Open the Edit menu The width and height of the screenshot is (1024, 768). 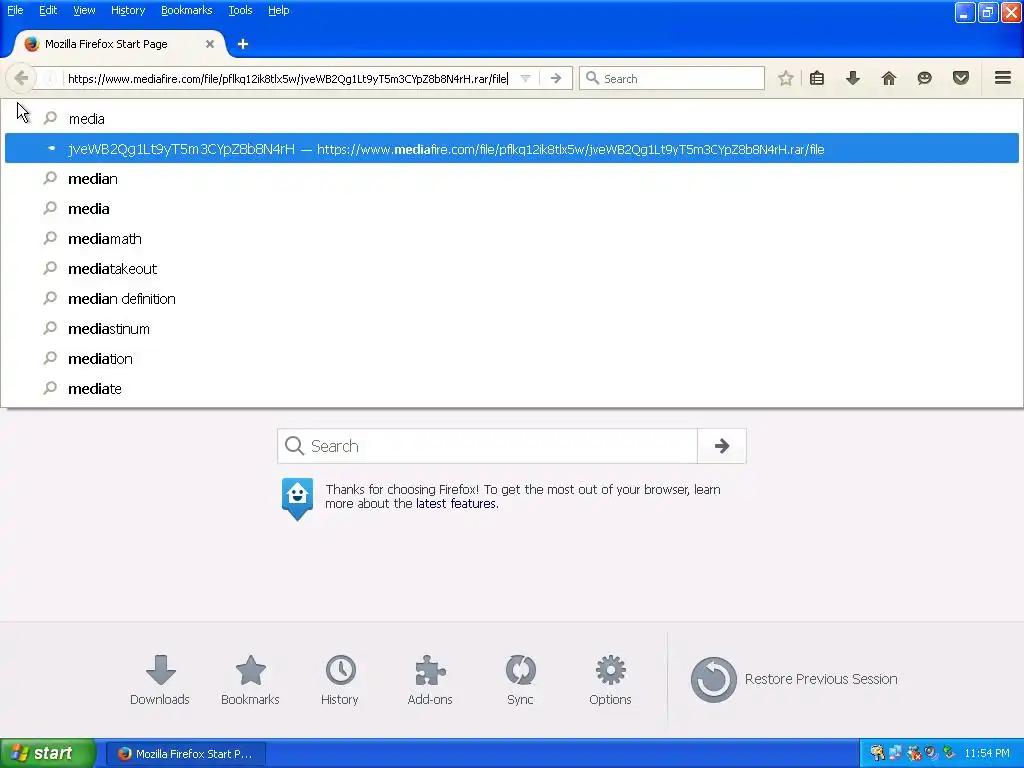(x=48, y=10)
